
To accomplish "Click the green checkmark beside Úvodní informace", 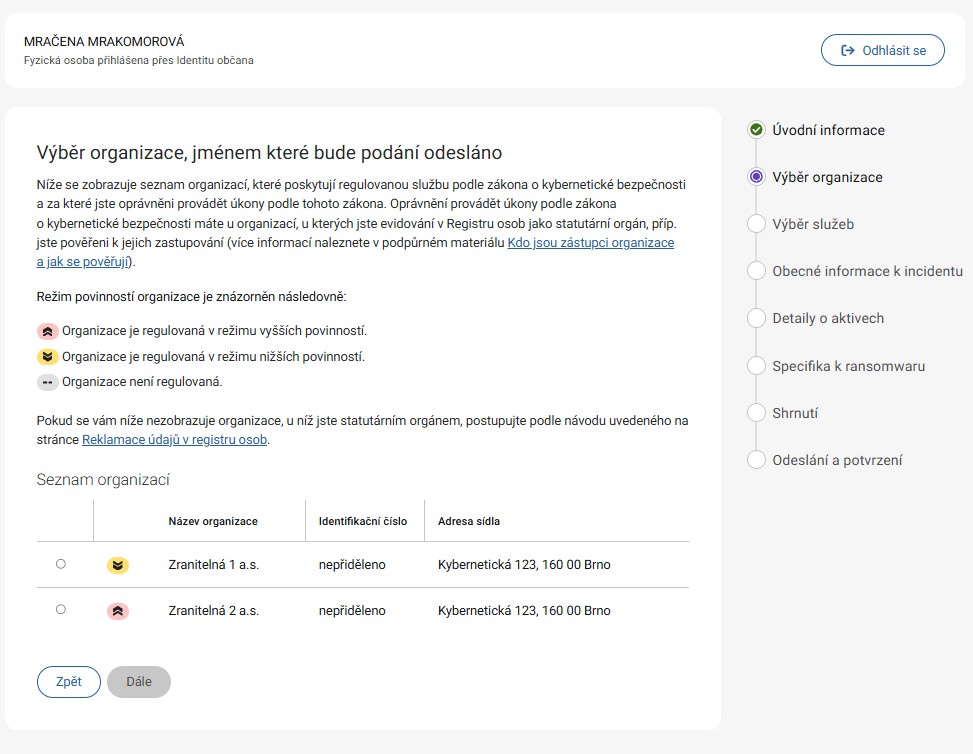I will tap(756, 130).
